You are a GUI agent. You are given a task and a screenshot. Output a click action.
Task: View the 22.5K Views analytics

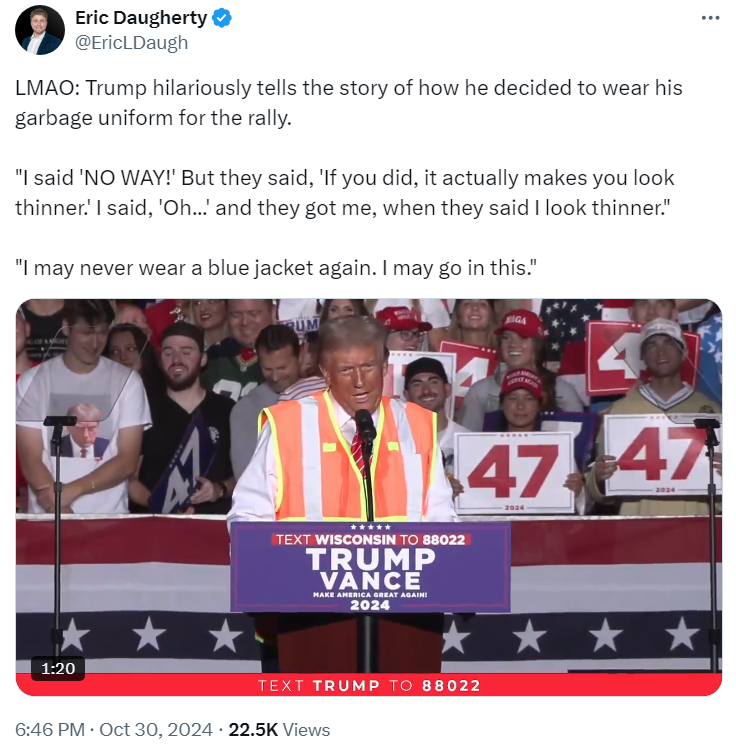[x=279, y=729]
